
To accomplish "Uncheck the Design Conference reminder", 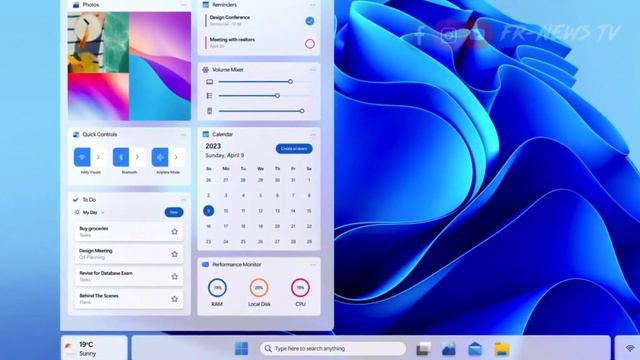I will [310, 21].
